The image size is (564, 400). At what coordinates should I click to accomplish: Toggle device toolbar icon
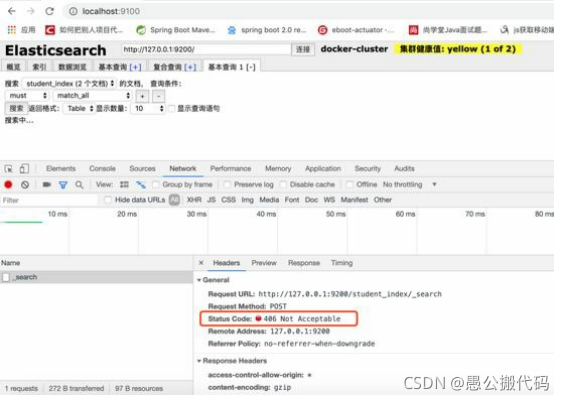pyautogui.click(x=24, y=169)
